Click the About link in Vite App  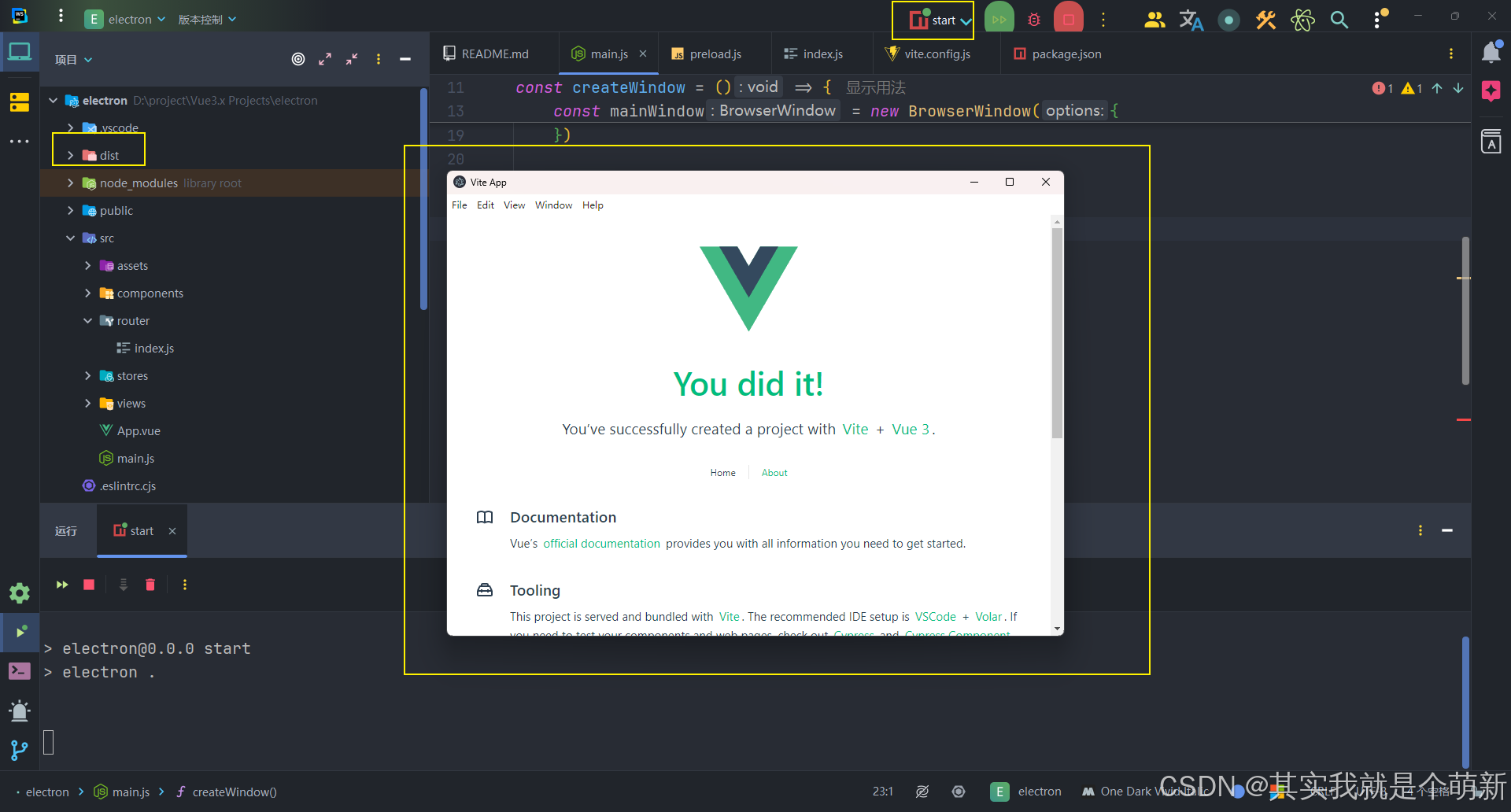pyautogui.click(x=774, y=473)
